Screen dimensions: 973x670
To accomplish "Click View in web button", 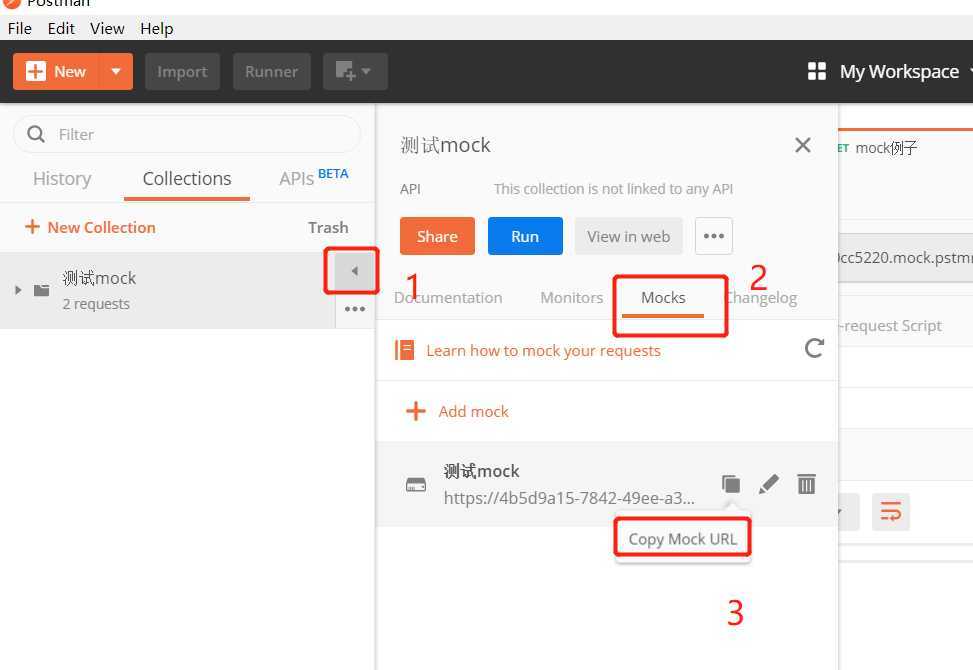I will 629,236.
